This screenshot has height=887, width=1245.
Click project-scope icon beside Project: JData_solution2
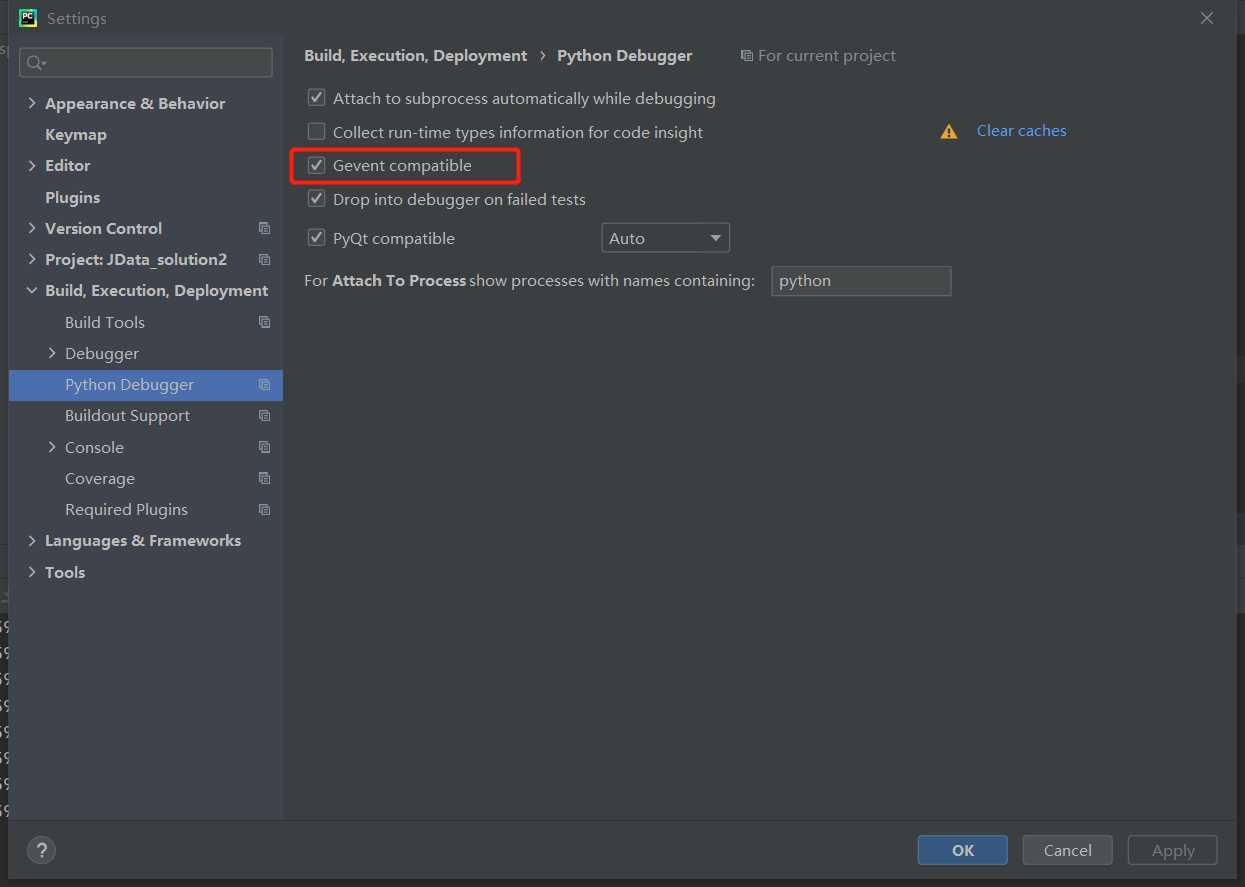[x=264, y=259]
